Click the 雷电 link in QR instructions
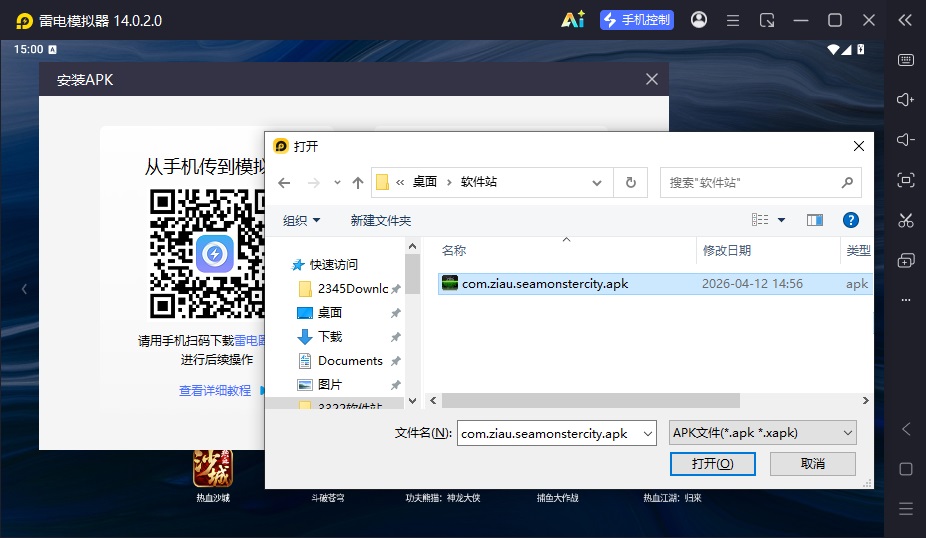This screenshot has height=538, width=926. [250, 341]
